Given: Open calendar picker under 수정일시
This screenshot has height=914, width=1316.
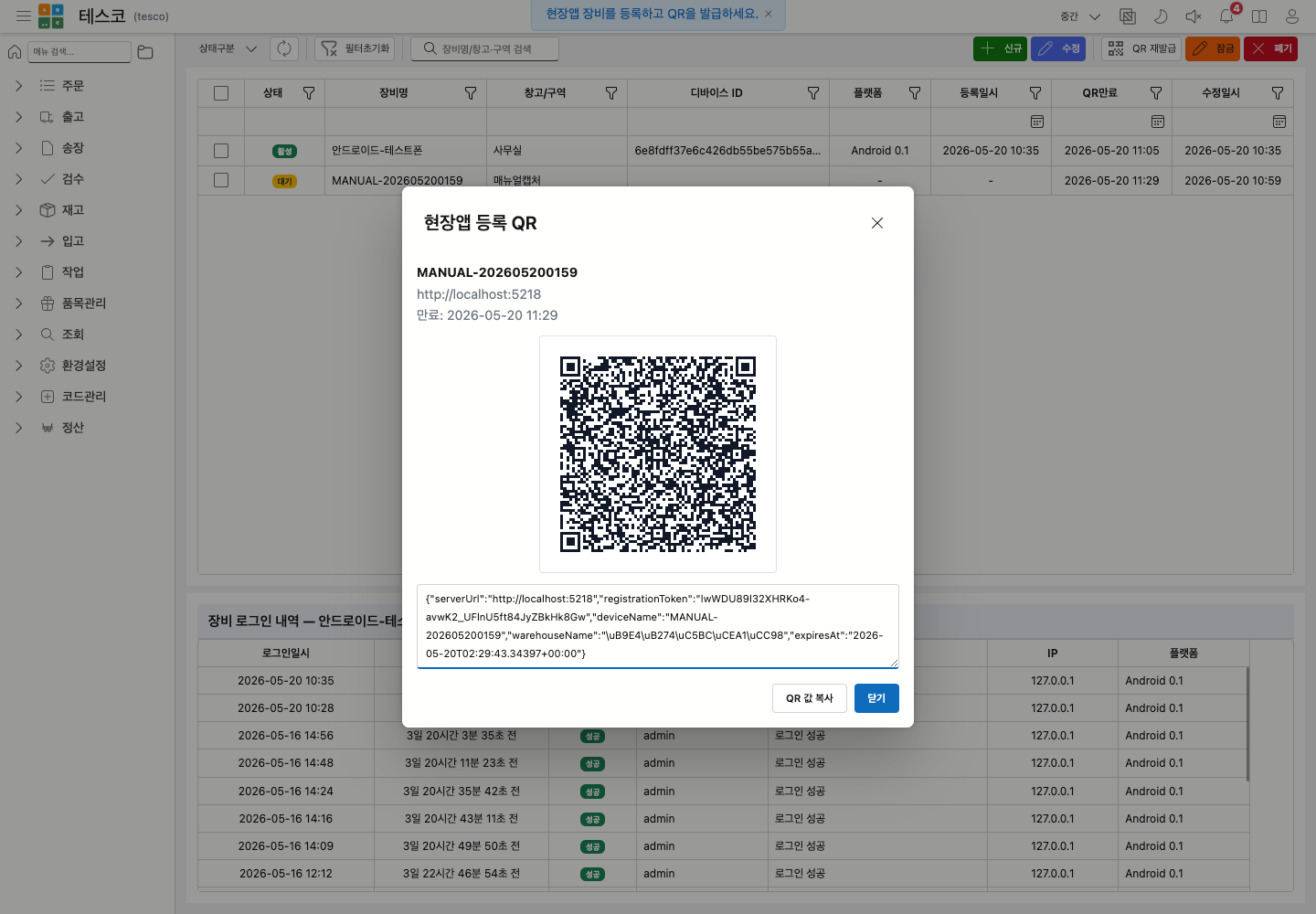Looking at the screenshot, I should click(1279, 122).
